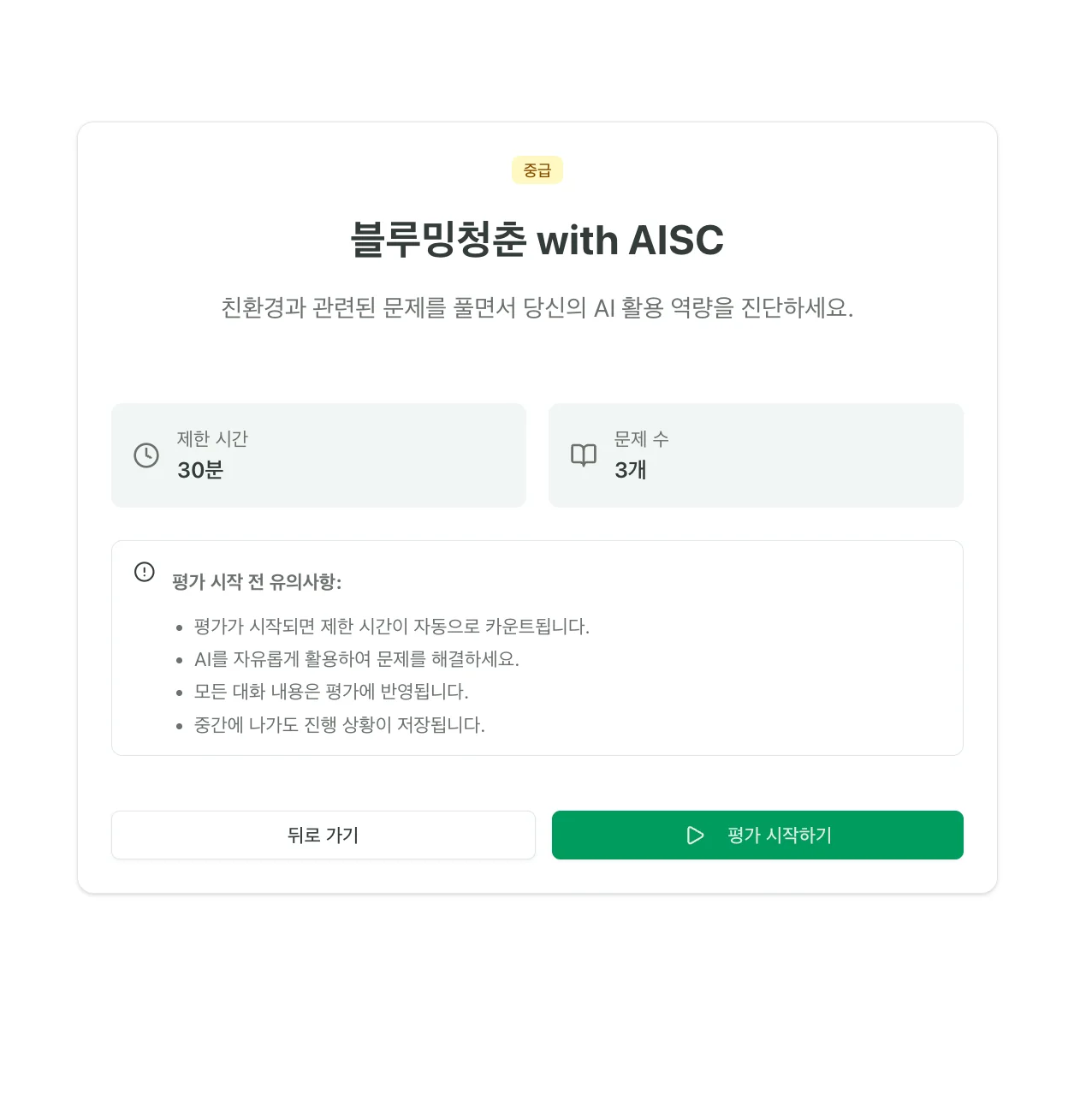This screenshot has width=1092, height=1106.
Task: Select the 블루밍청춘 with AISC title
Action: 537,241
